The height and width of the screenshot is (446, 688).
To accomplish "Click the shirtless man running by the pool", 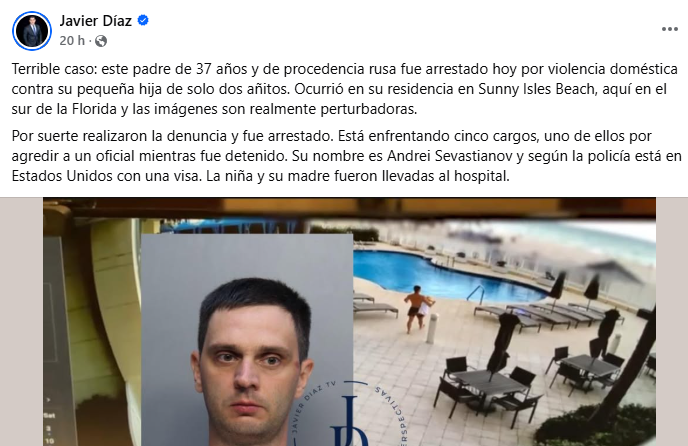I will pos(418,309).
